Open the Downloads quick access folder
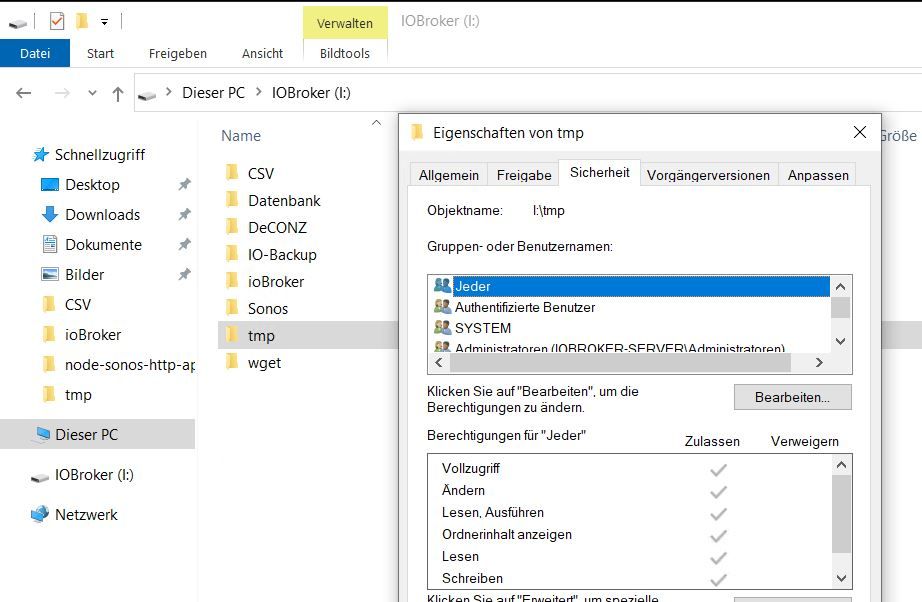Image resolution: width=922 pixels, height=602 pixels. (102, 215)
